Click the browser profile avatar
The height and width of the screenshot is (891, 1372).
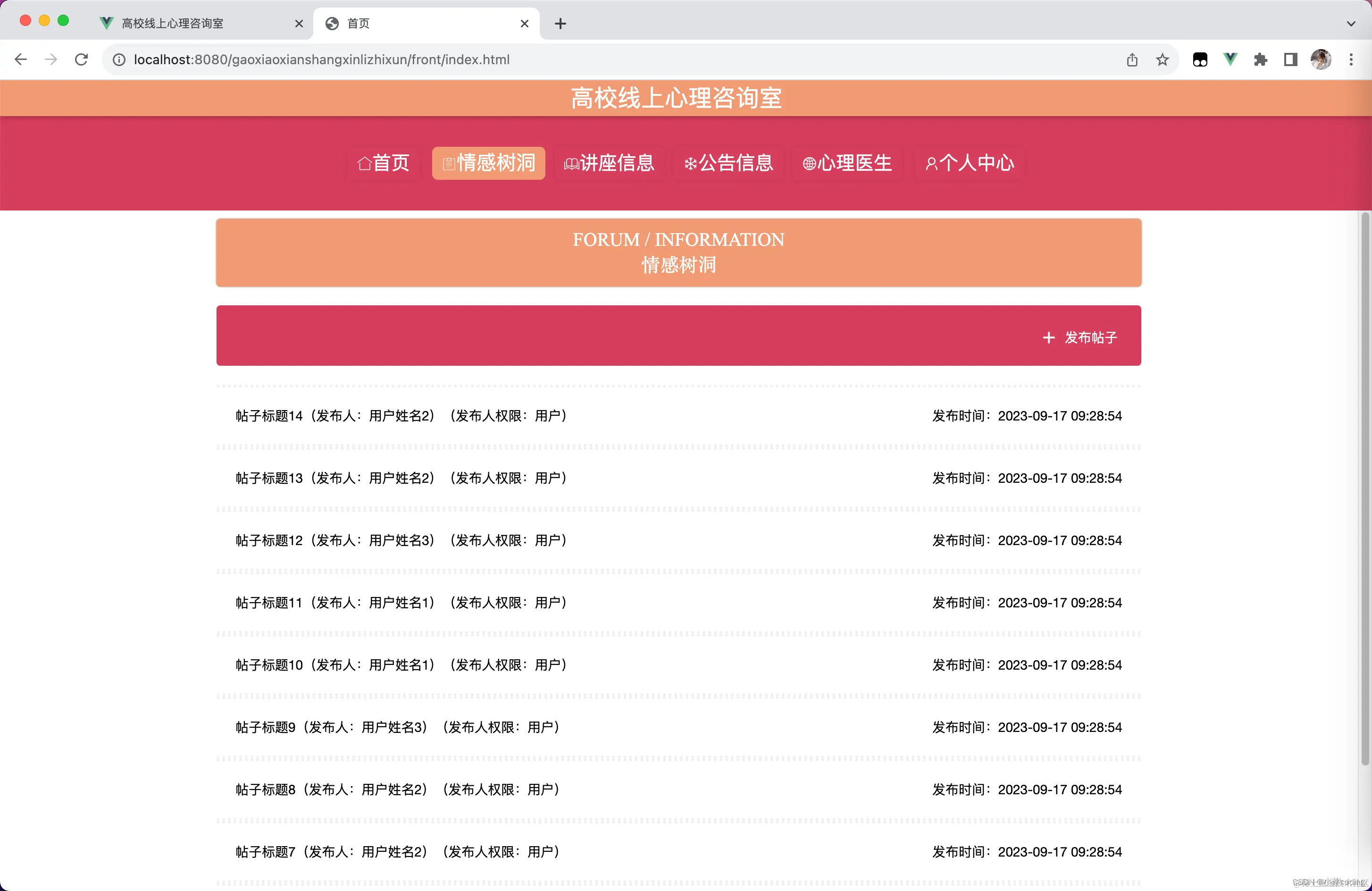(1321, 59)
